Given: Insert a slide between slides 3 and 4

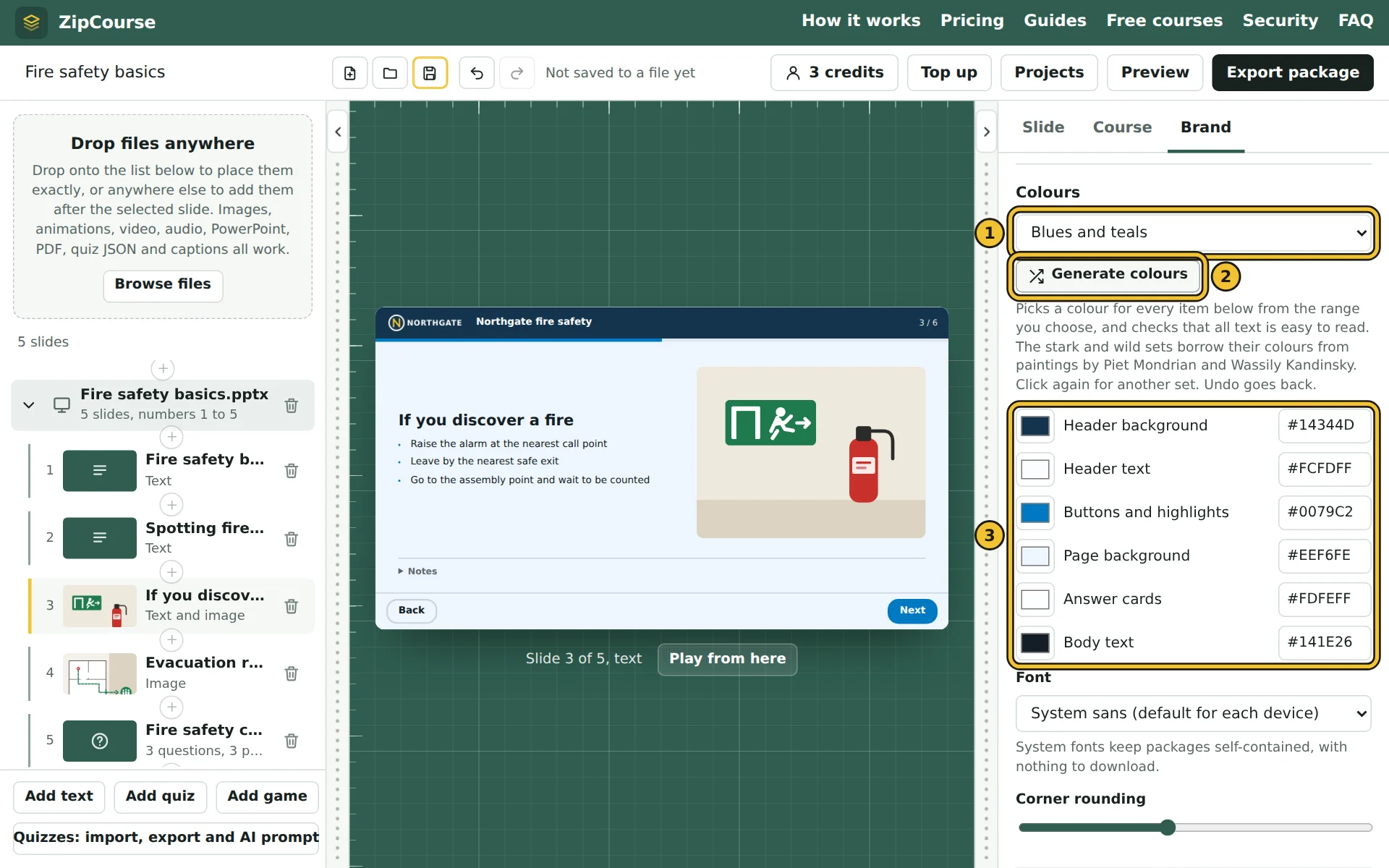Looking at the screenshot, I should tap(171, 639).
